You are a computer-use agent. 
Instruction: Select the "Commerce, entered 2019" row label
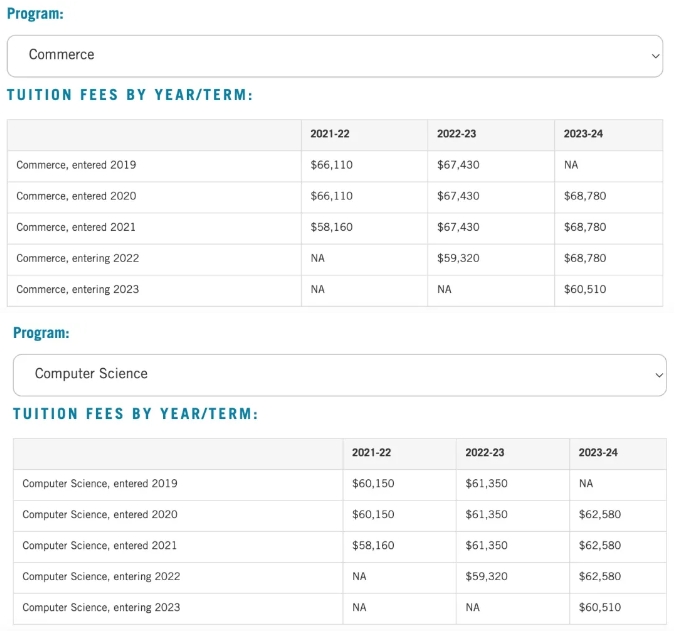tap(76, 165)
